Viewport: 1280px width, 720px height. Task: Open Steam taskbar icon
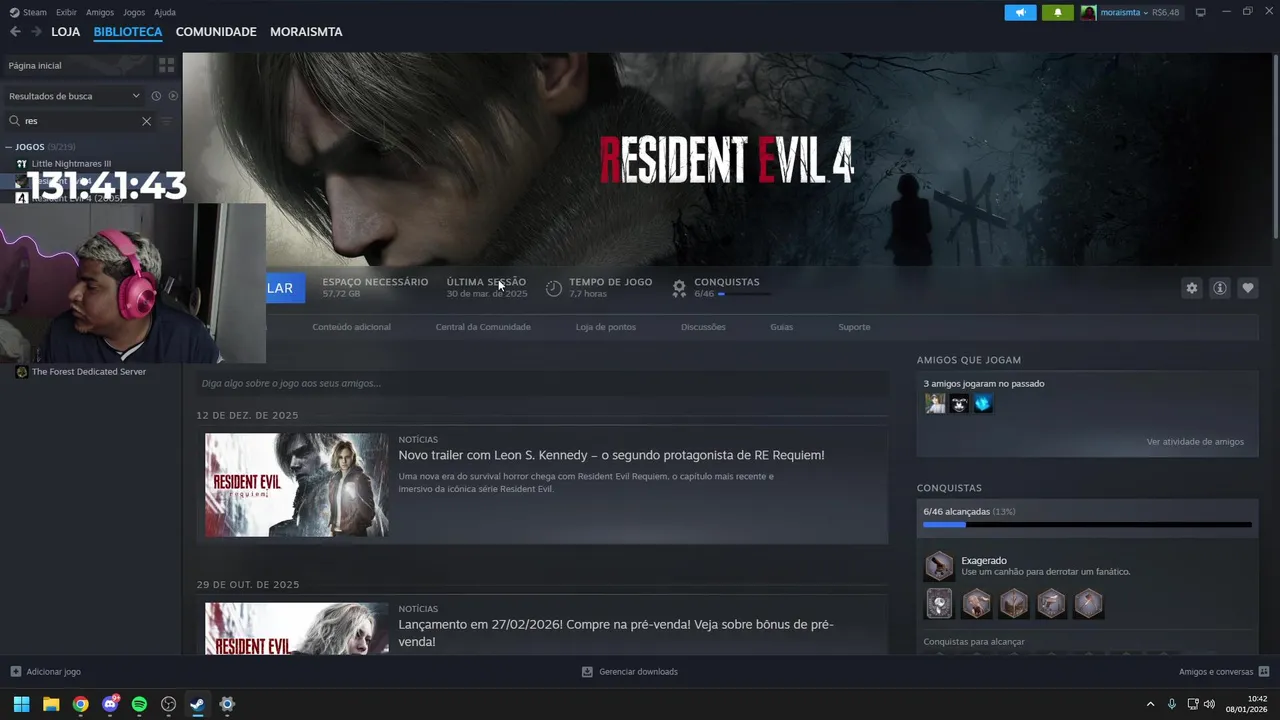(197, 704)
